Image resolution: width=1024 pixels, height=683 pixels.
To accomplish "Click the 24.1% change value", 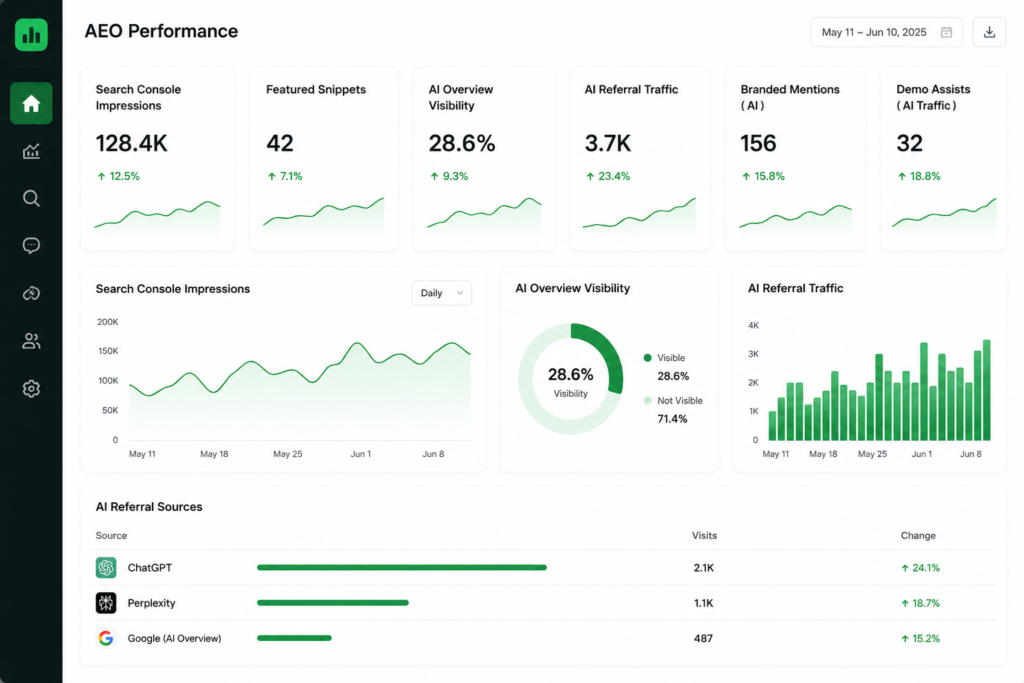I will (920, 567).
